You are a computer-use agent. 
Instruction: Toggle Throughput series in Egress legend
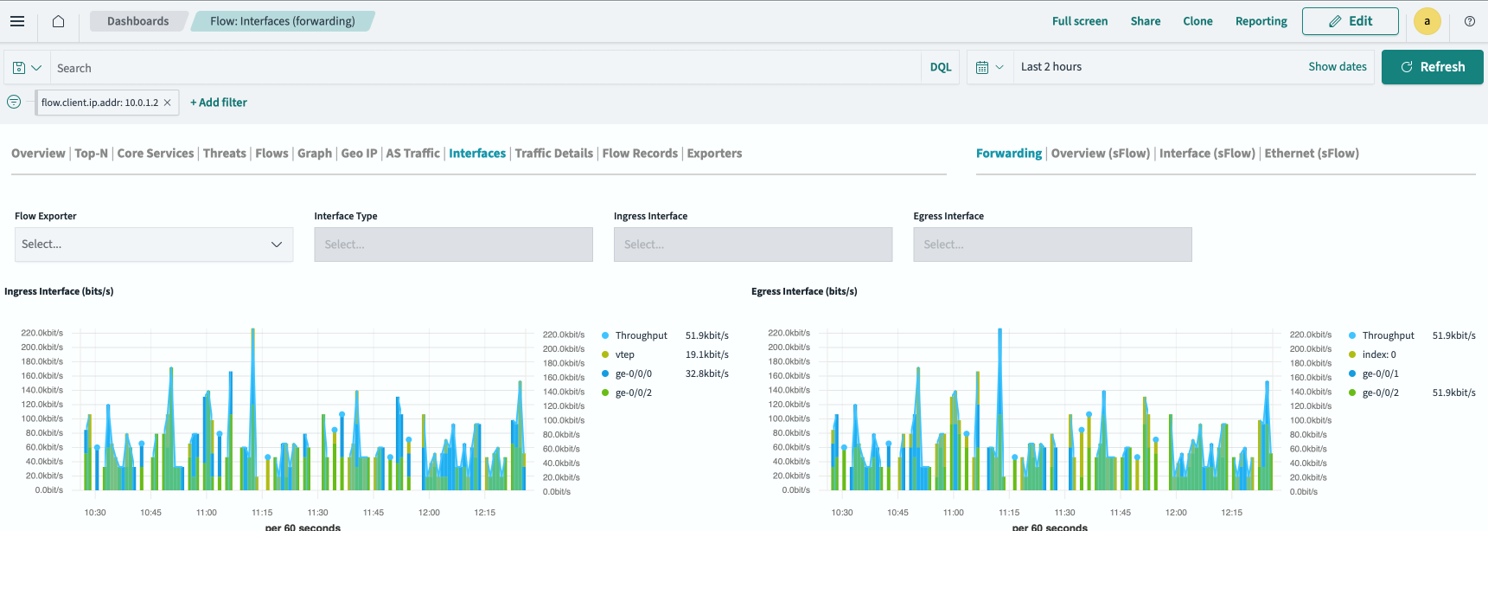pos(1388,336)
